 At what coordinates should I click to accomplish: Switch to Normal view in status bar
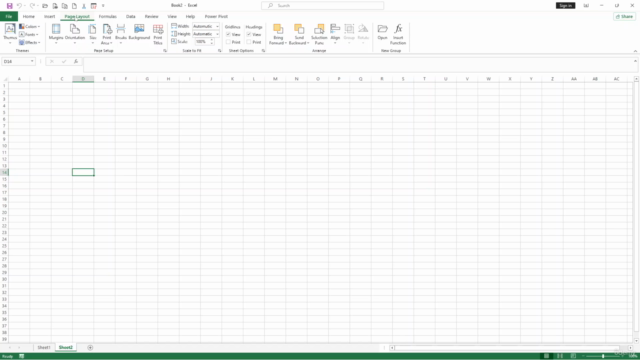point(547,356)
